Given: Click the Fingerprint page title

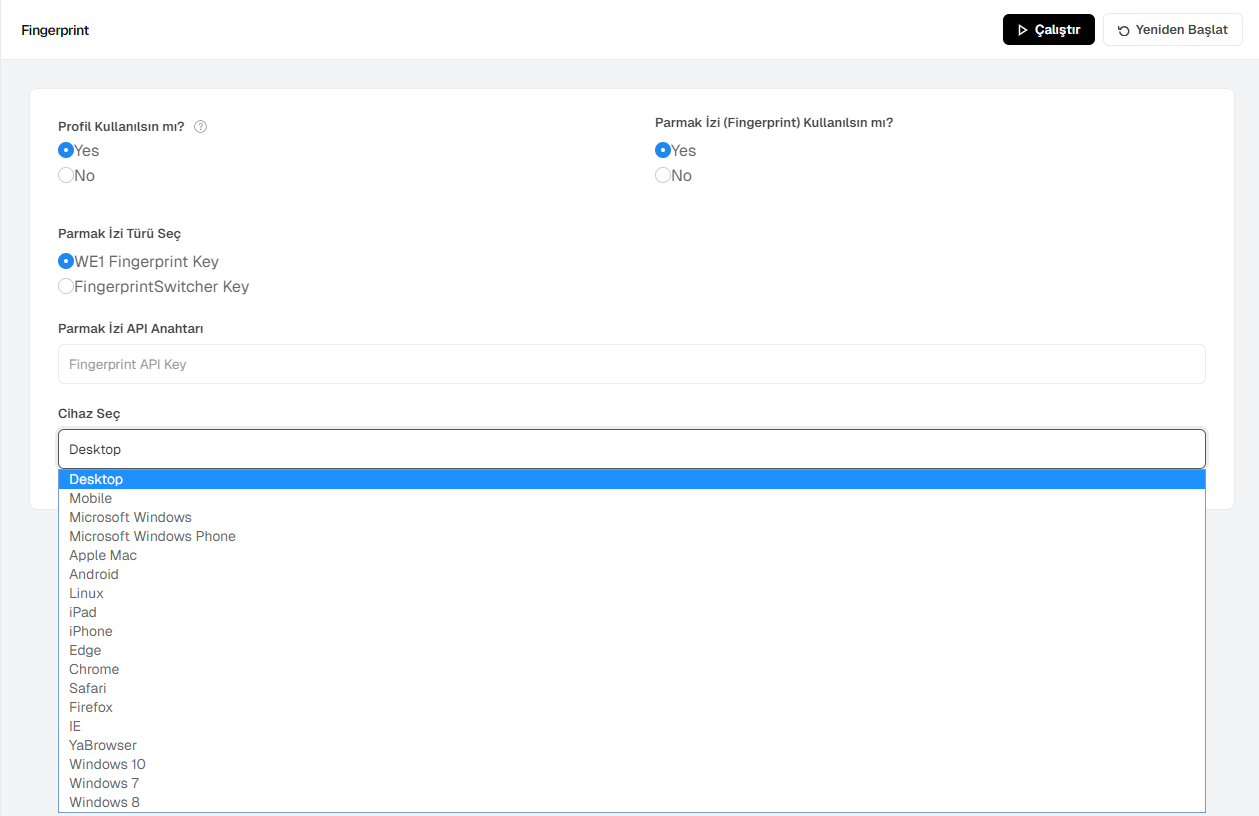Looking at the screenshot, I should tap(55, 30).
